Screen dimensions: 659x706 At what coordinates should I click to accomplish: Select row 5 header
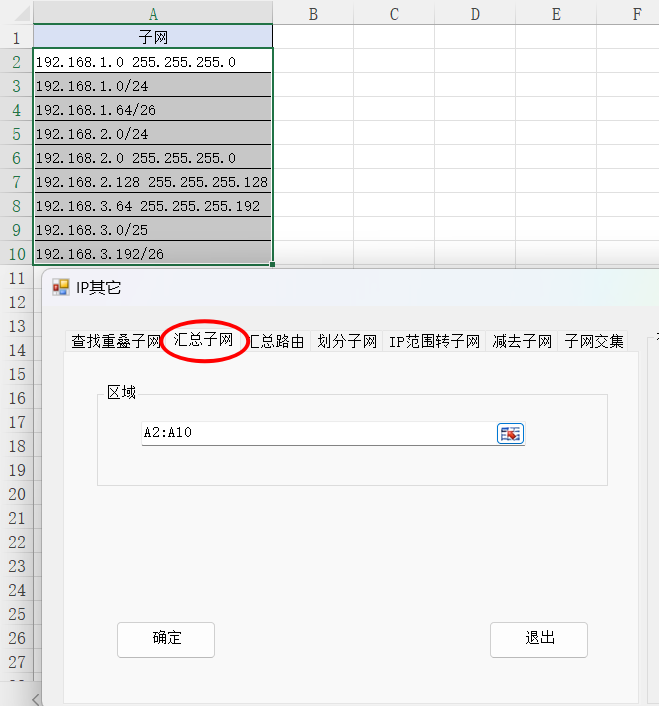point(17,133)
